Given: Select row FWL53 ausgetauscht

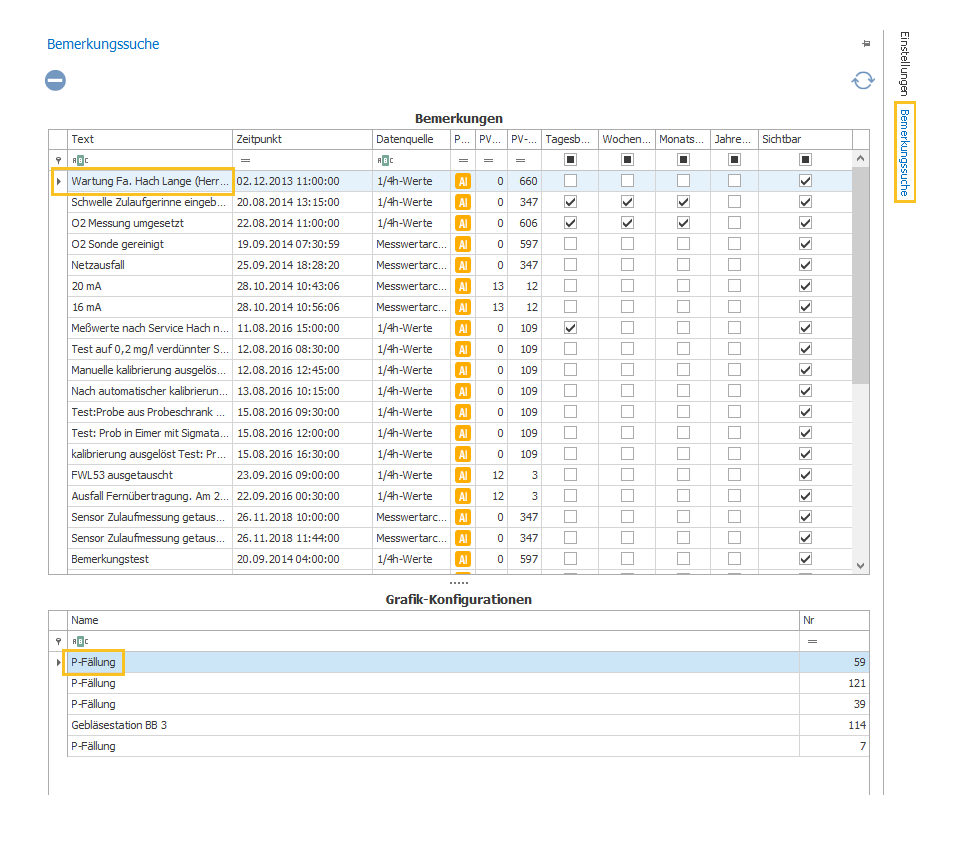Looking at the screenshot, I should [x=450, y=475].
